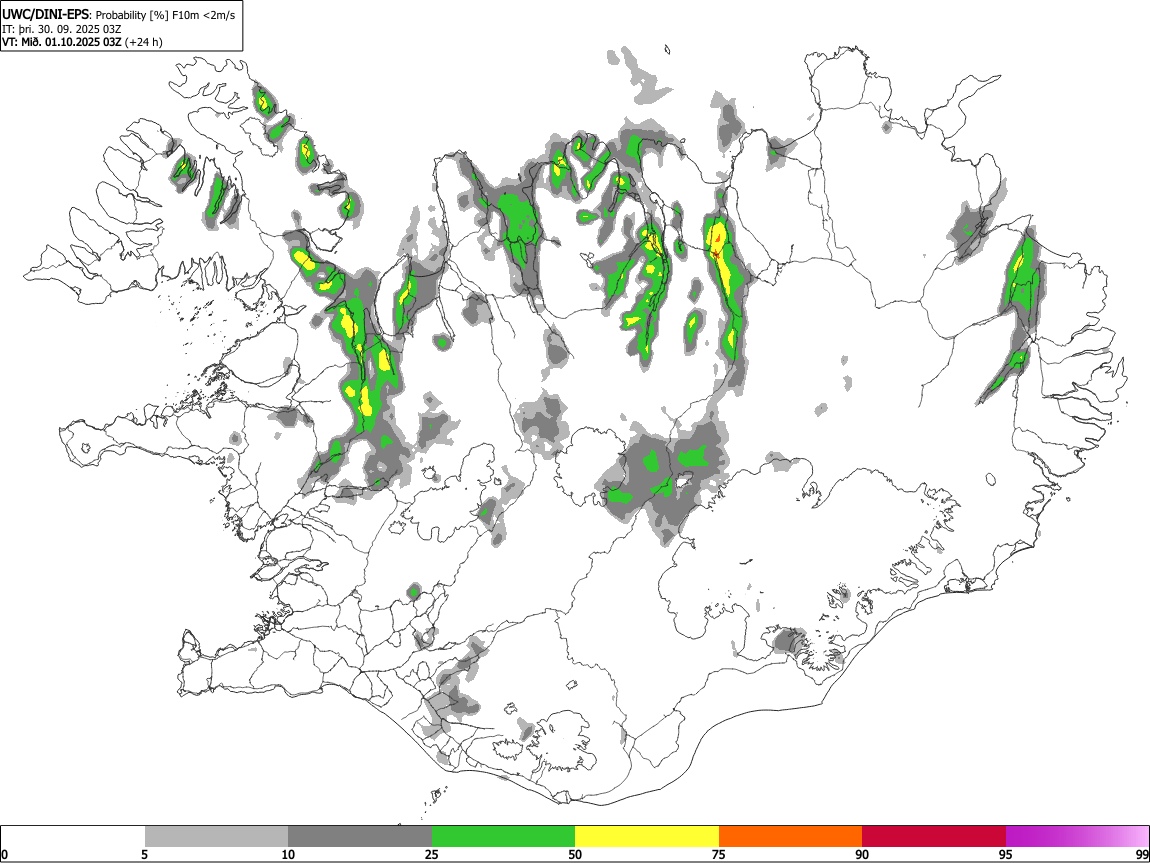Click the legend value '25'
This screenshot has height=863, width=1150.
click(x=432, y=854)
